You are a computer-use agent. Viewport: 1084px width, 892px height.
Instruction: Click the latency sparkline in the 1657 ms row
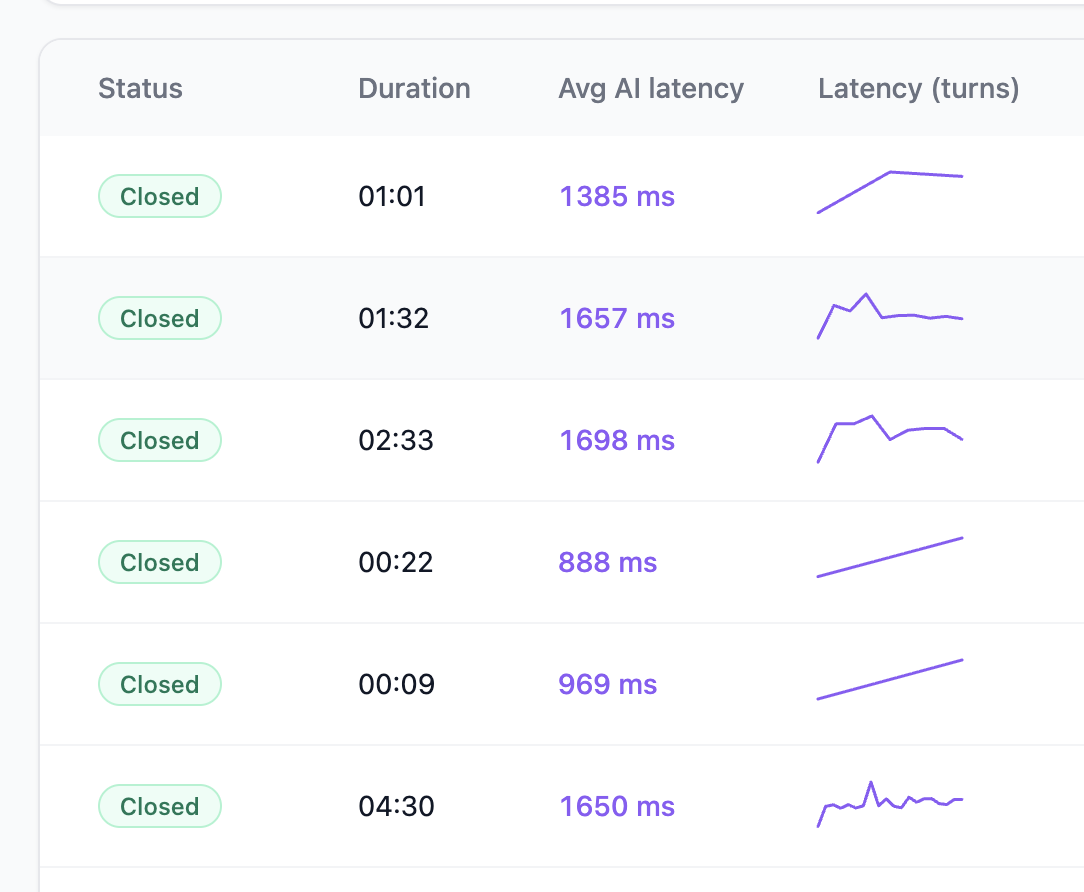point(890,316)
